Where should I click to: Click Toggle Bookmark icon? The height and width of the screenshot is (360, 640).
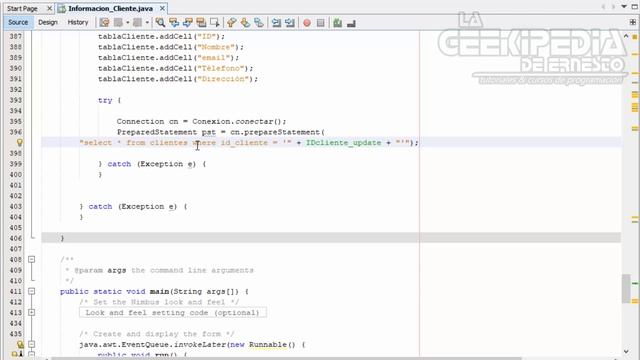pyautogui.click(x=258, y=23)
